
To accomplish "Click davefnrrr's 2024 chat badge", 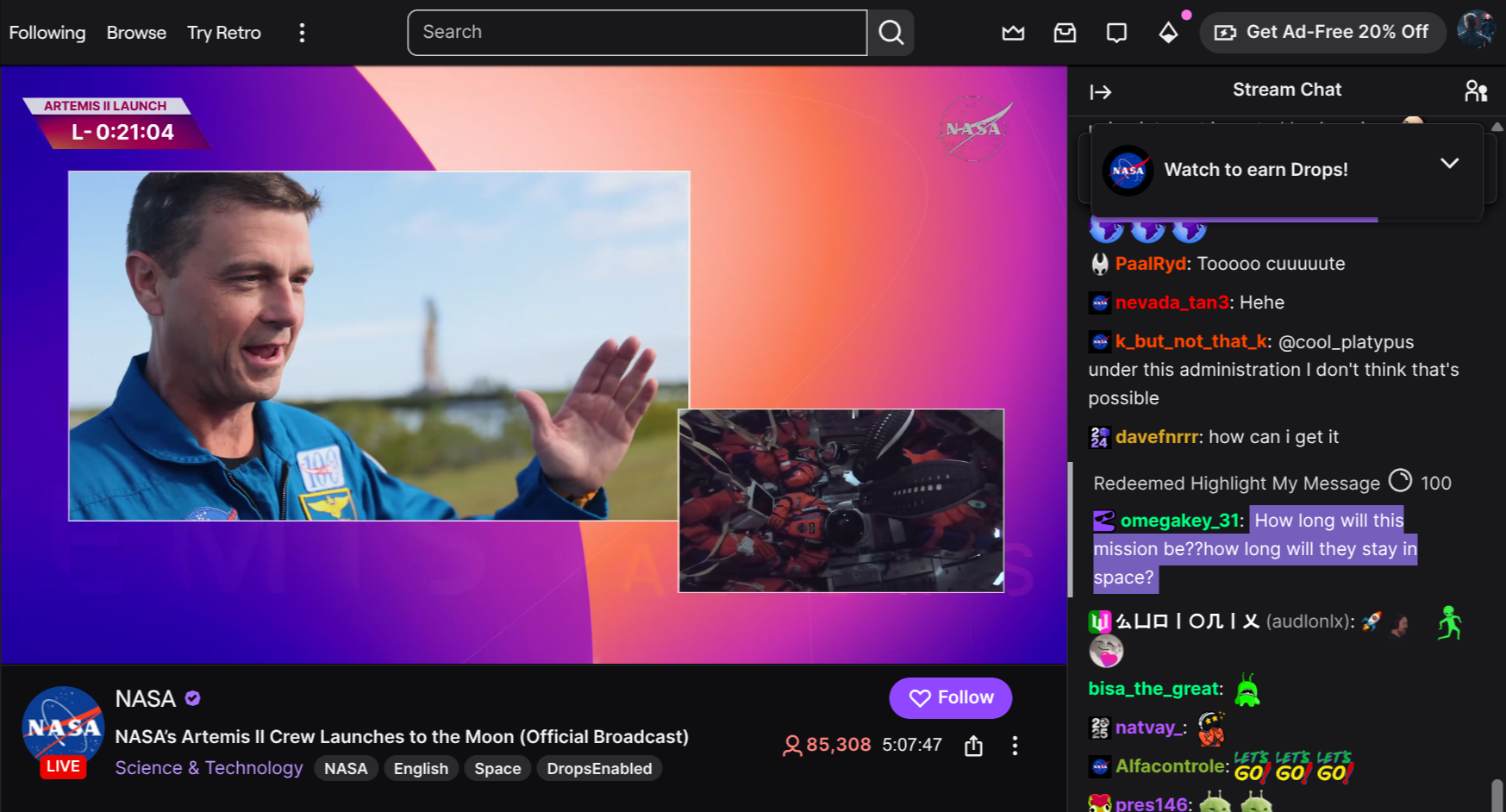I will pyautogui.click(x=1100, y=437).
